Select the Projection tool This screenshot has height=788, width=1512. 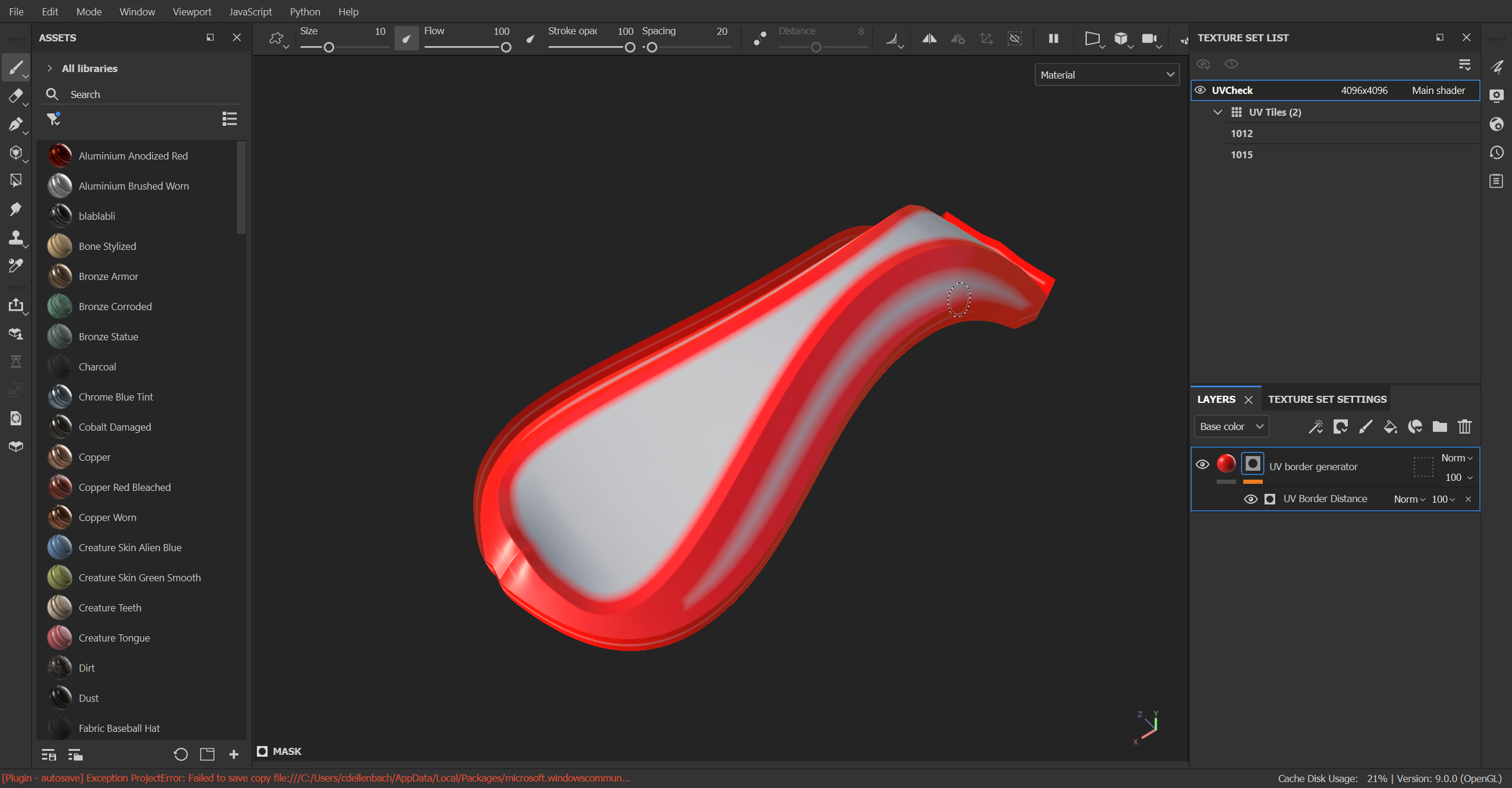(16, 125)
